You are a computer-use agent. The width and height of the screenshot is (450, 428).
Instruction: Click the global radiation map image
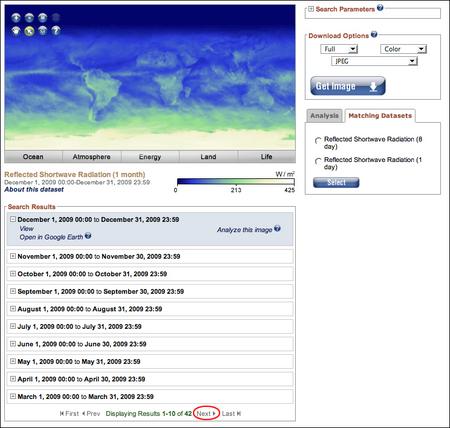point(150,77)
